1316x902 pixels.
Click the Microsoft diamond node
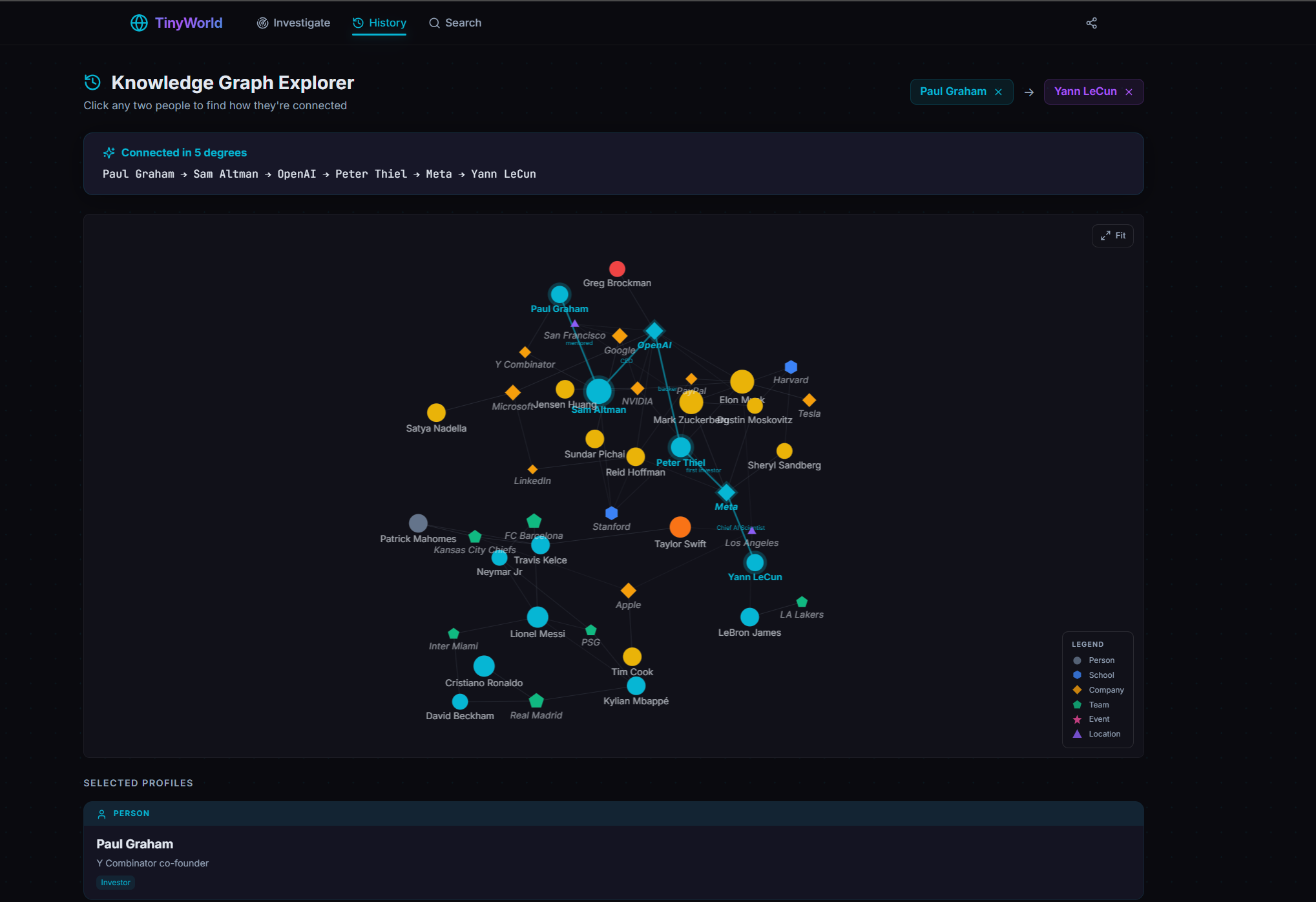coord(513,392)
